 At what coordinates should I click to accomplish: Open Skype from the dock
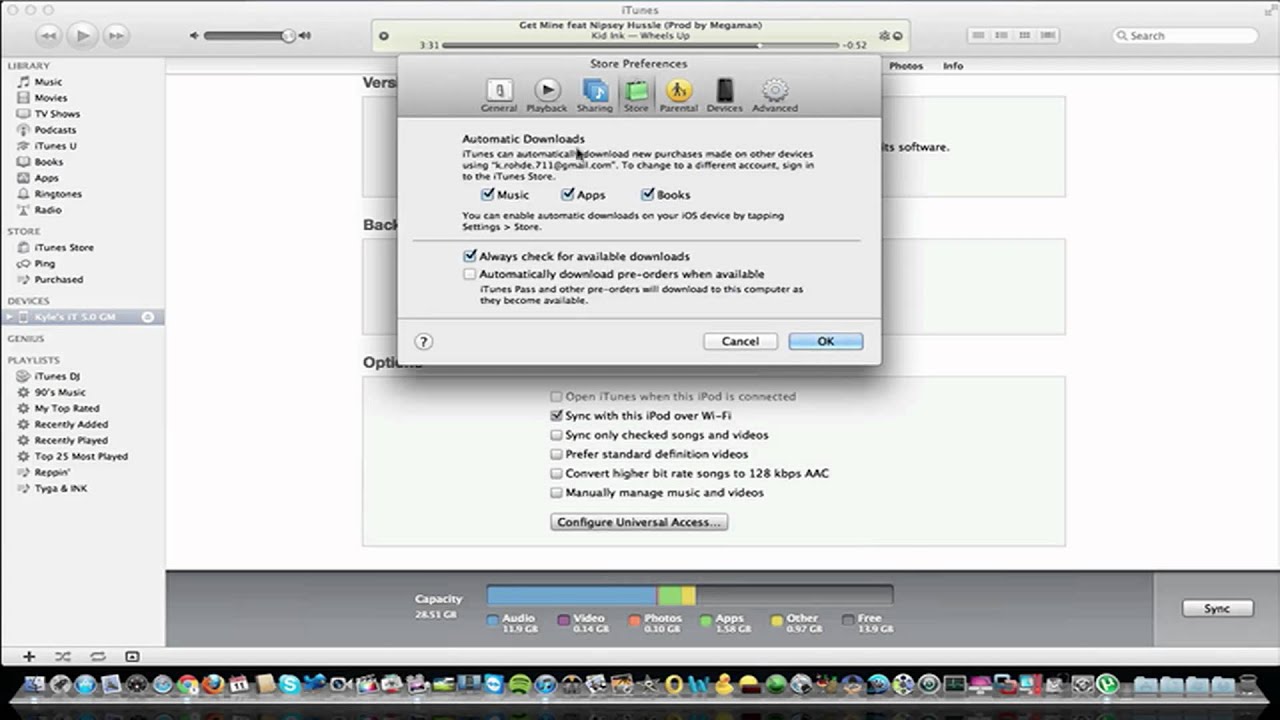coord(290,685)
